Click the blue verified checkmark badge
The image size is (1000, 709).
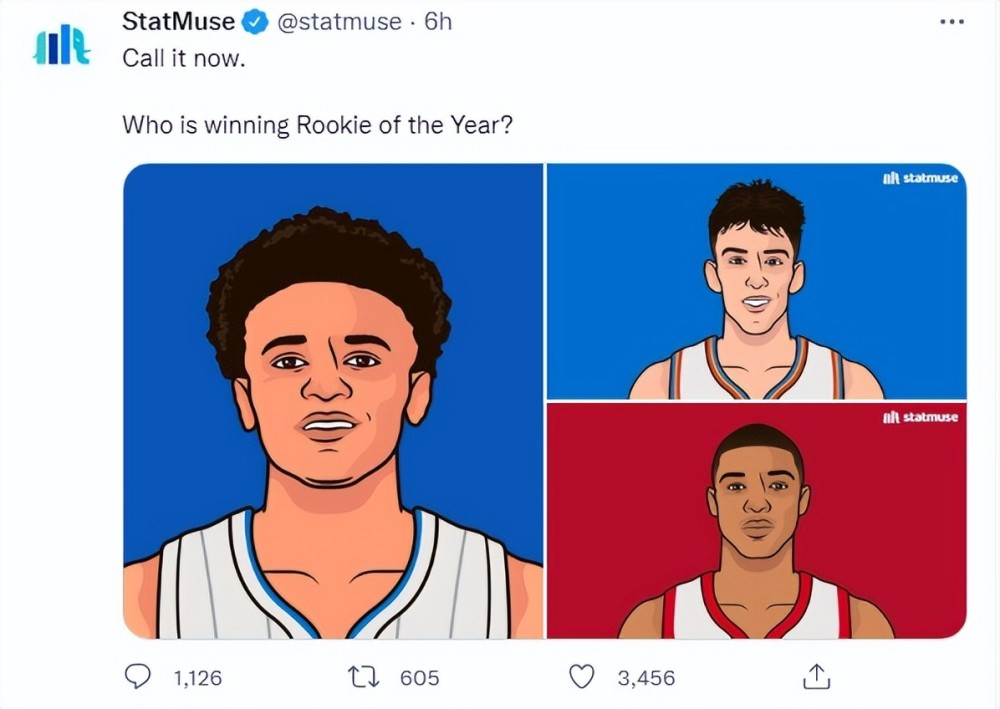tap(254, 21)
